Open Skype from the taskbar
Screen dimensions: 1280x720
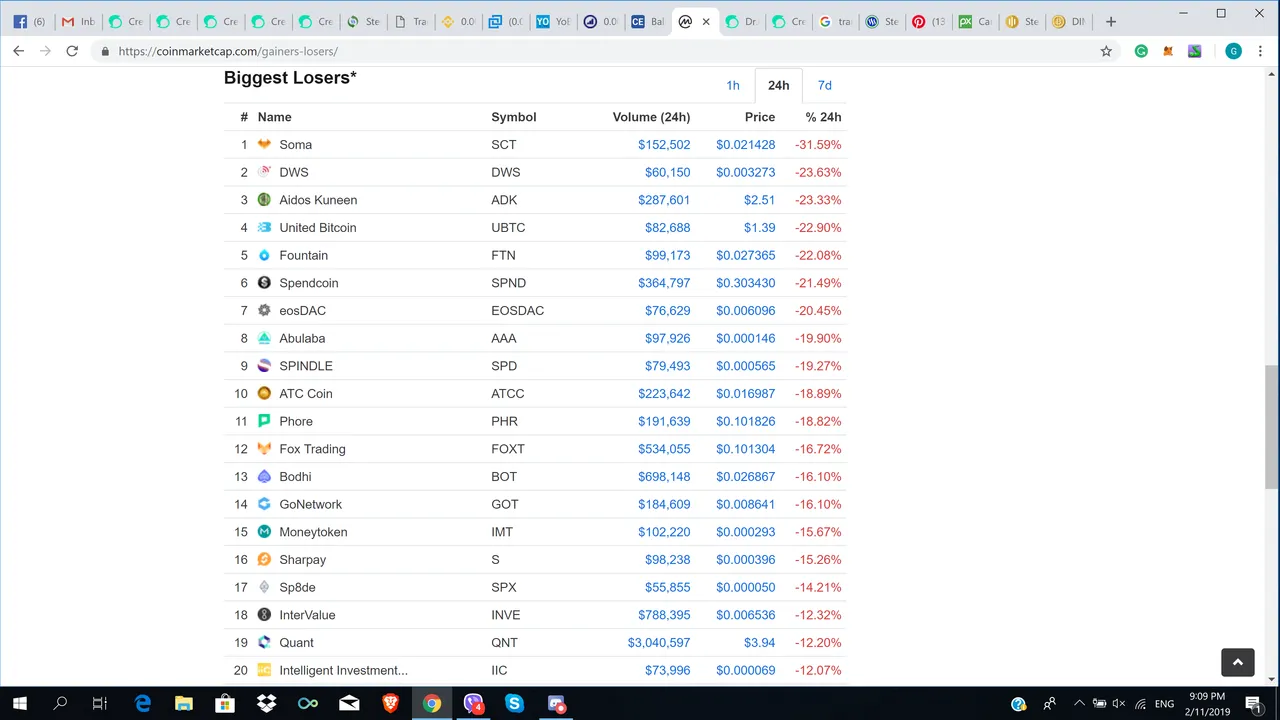[x=515, y=704]
